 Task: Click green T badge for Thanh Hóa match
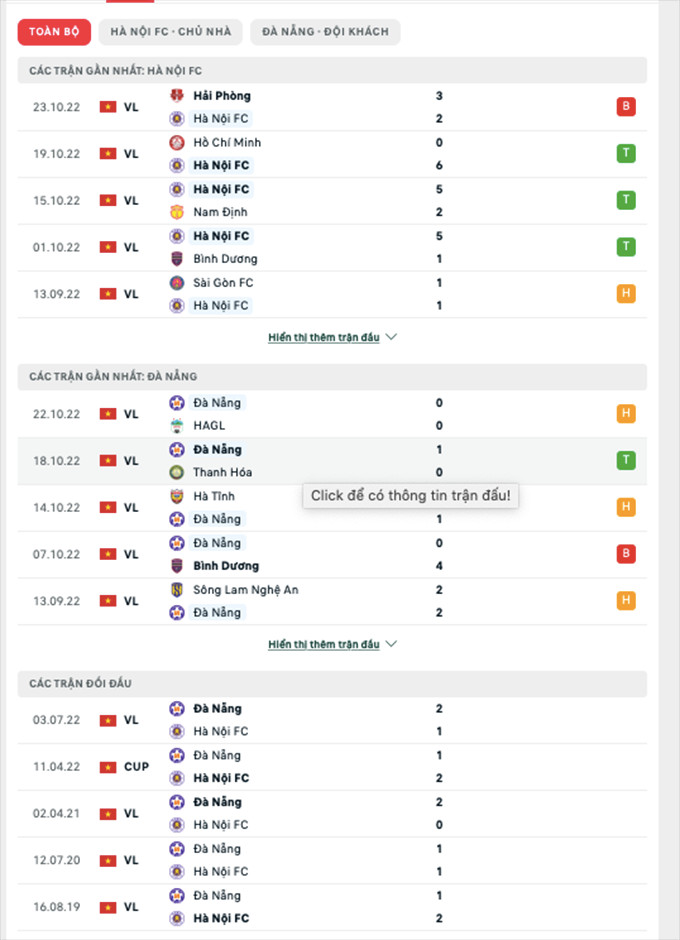627,461
